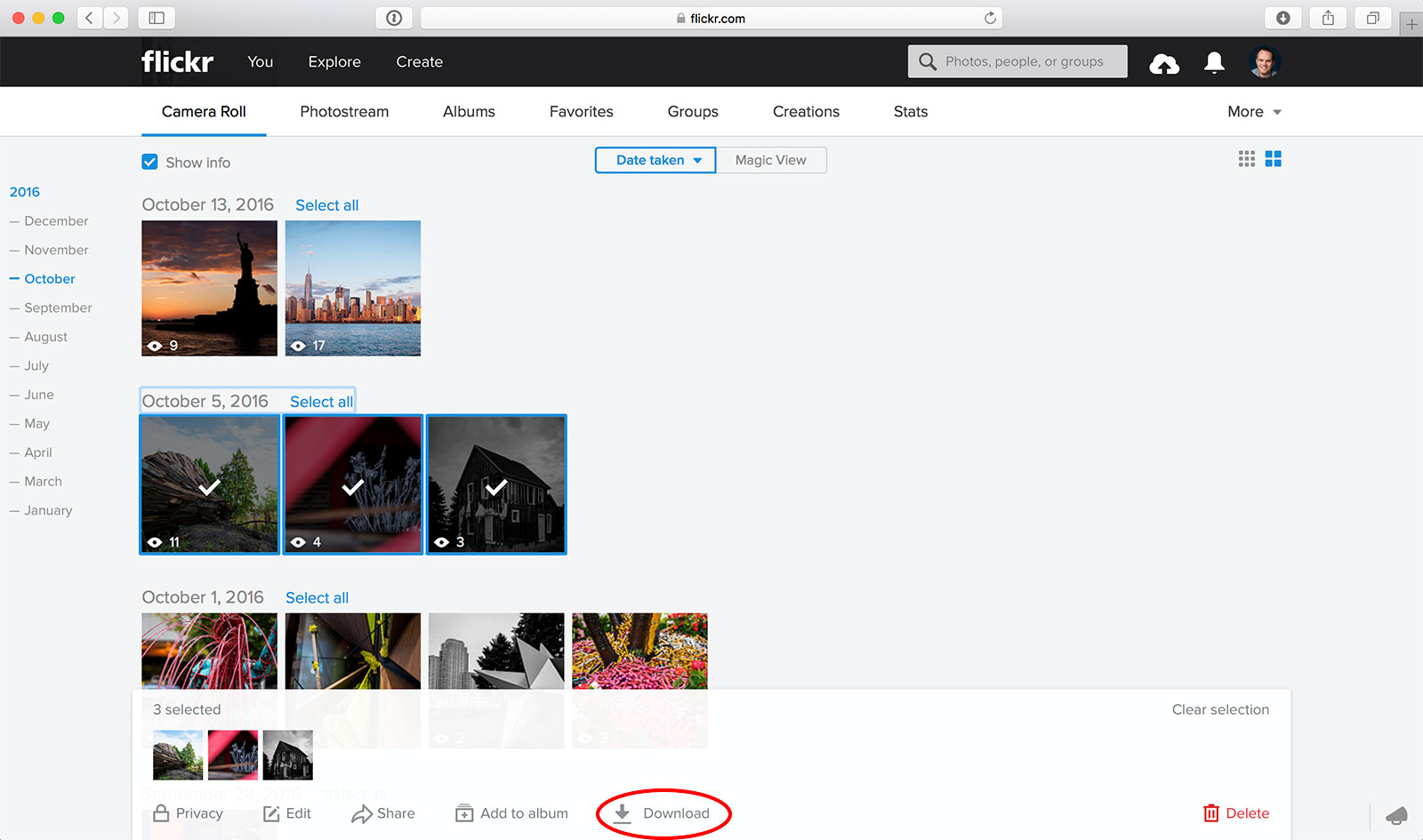Jump to August in timeline
This screenshot has width=1423, height=840.
pos(45,337)
